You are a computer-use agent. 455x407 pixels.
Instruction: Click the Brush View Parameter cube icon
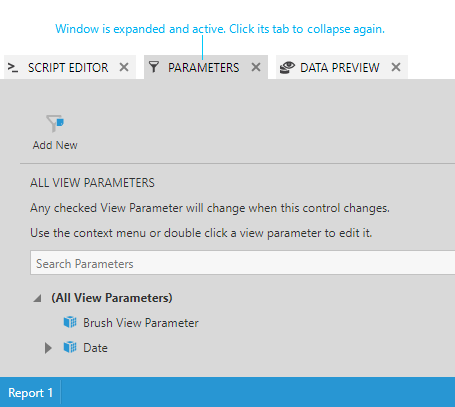[x=70, y=322]
